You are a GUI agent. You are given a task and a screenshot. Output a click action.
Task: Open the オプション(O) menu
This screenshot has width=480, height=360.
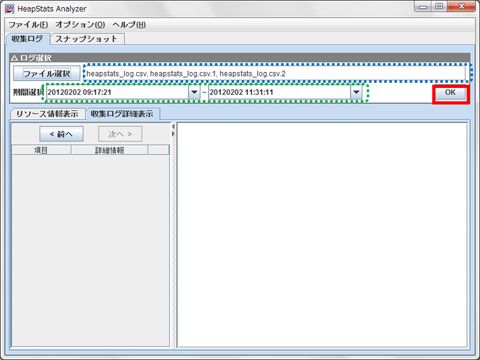(80, 25)
